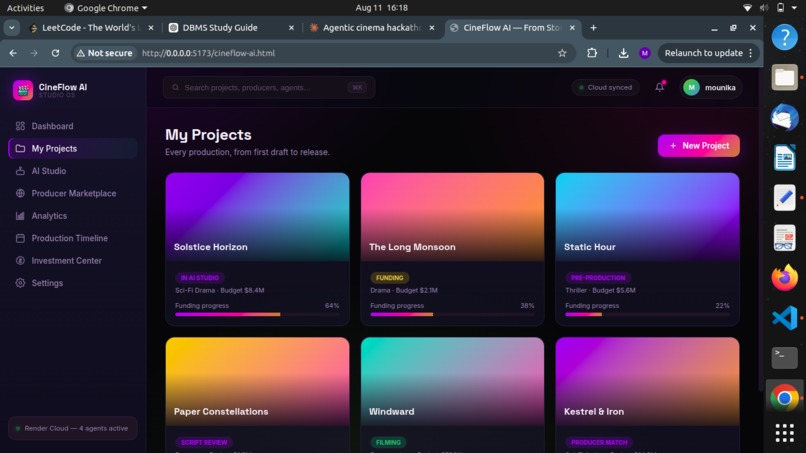
Task: Open the Analytics section
Action: click(72, 216)
